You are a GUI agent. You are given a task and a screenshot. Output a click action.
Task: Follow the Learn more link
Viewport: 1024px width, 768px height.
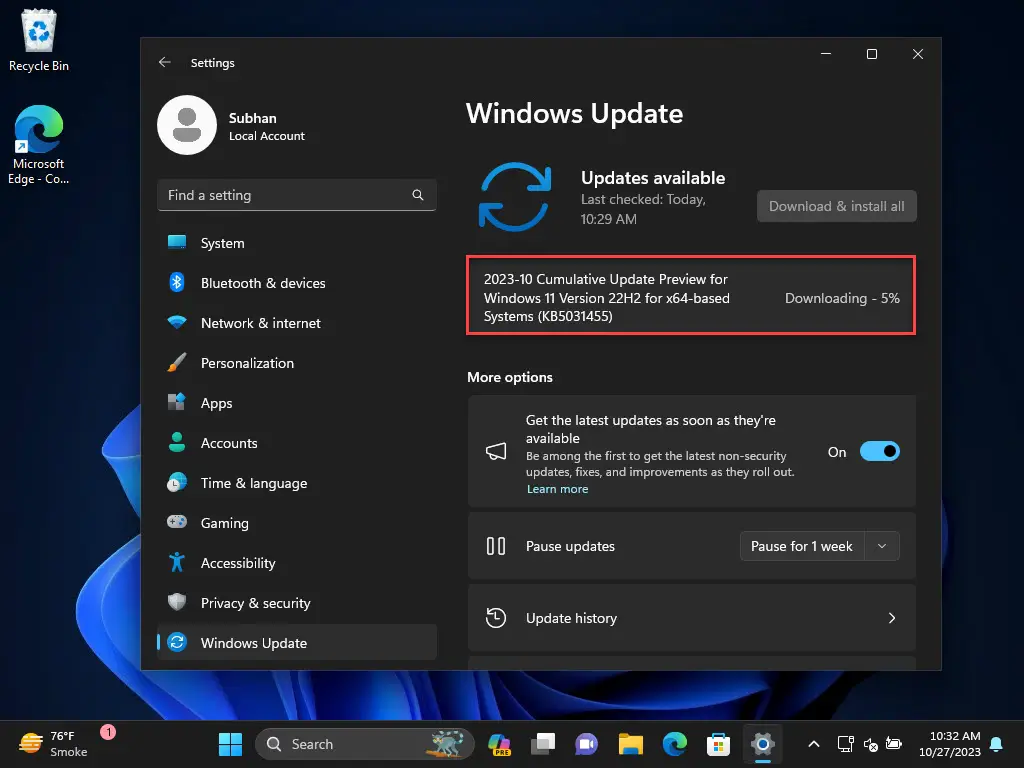click(557, 489)
